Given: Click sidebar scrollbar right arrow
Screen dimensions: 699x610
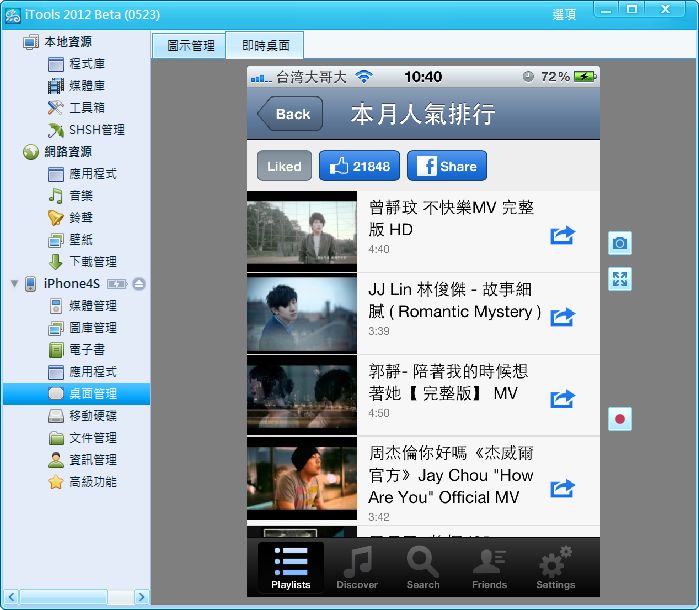Looking at the screenshot, I should pos(141,597).
